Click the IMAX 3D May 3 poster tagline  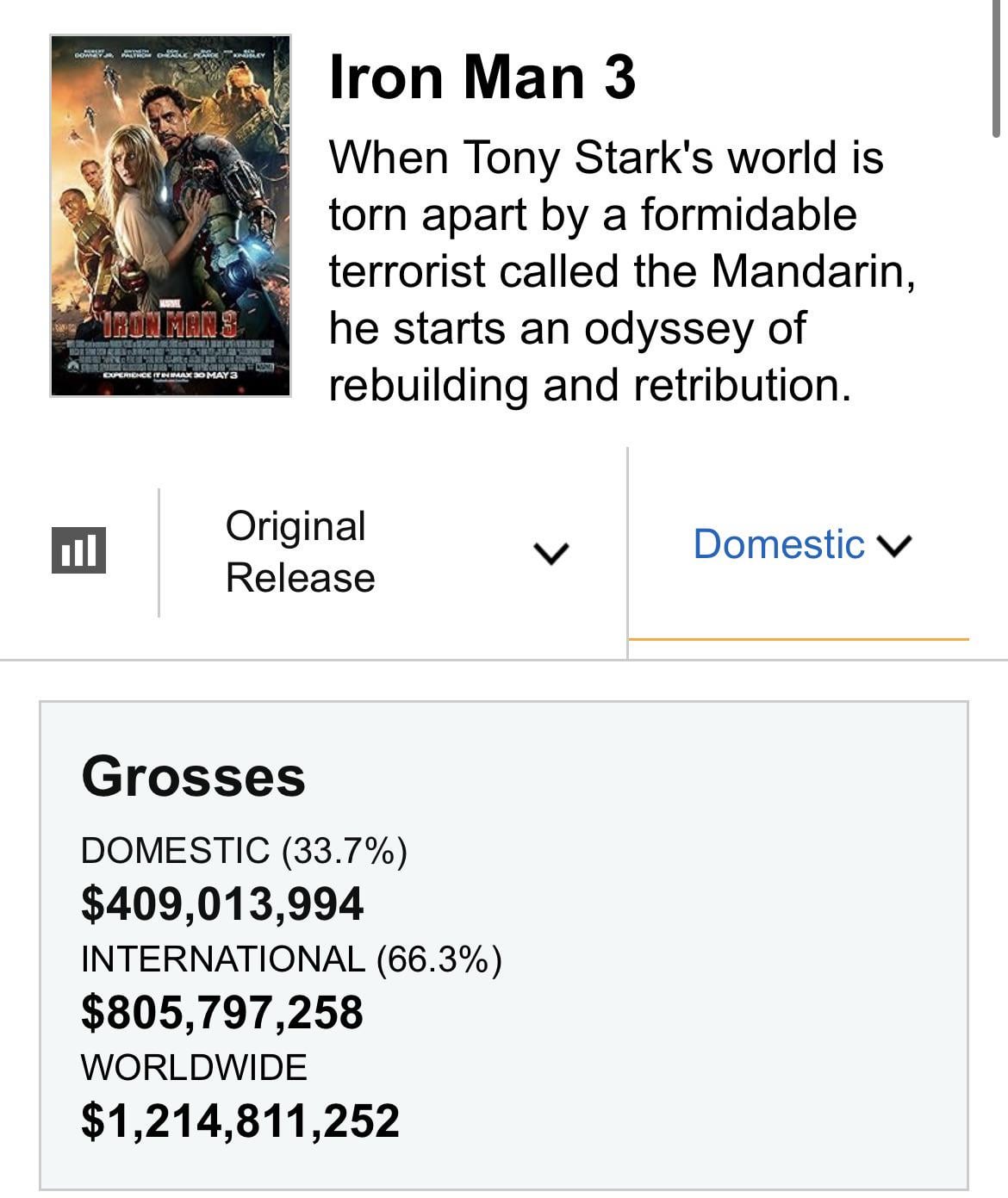tap(171, 376)
